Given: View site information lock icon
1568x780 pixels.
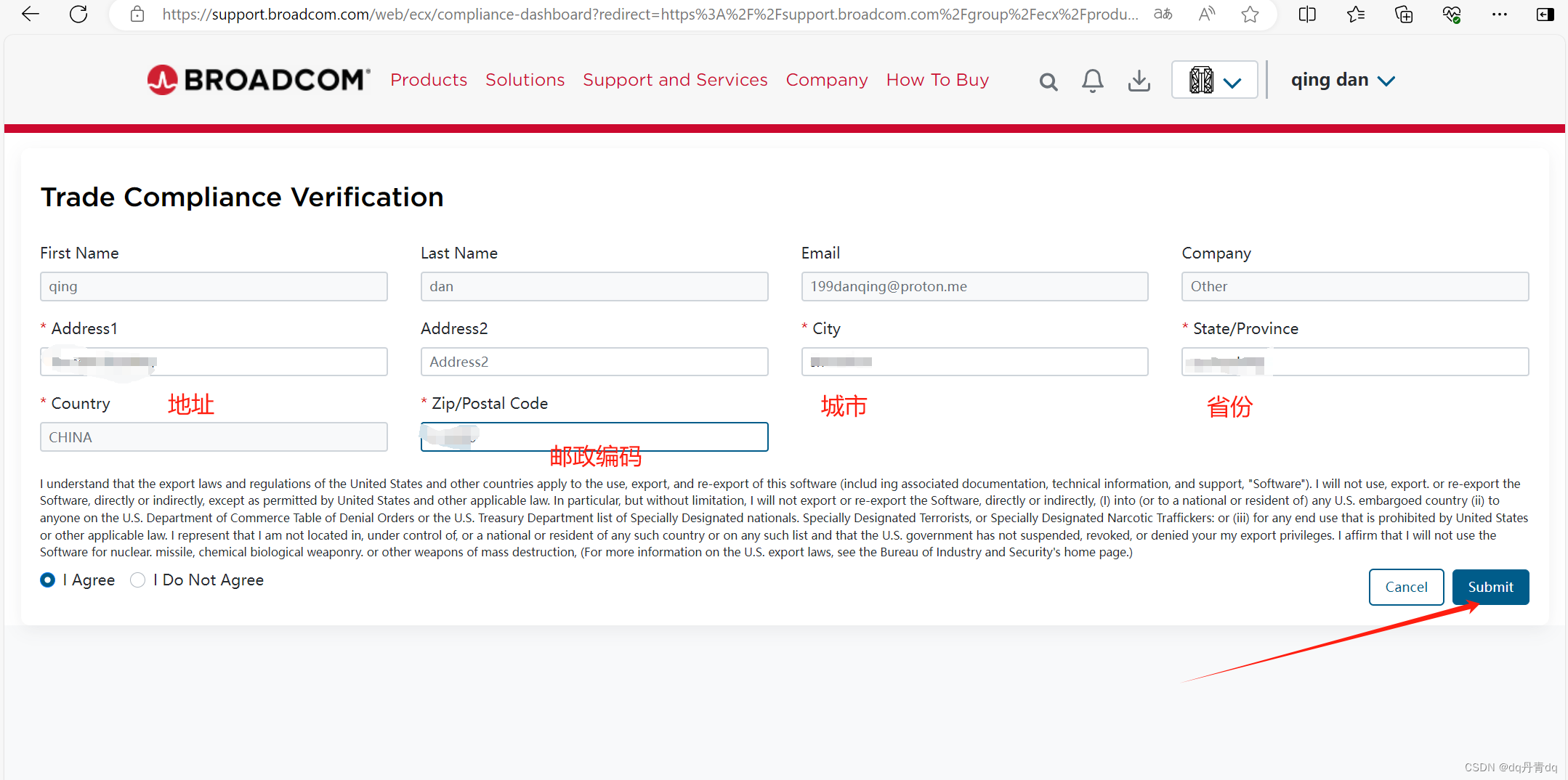Looking at the screenshot, I should (x=137, y=14).
